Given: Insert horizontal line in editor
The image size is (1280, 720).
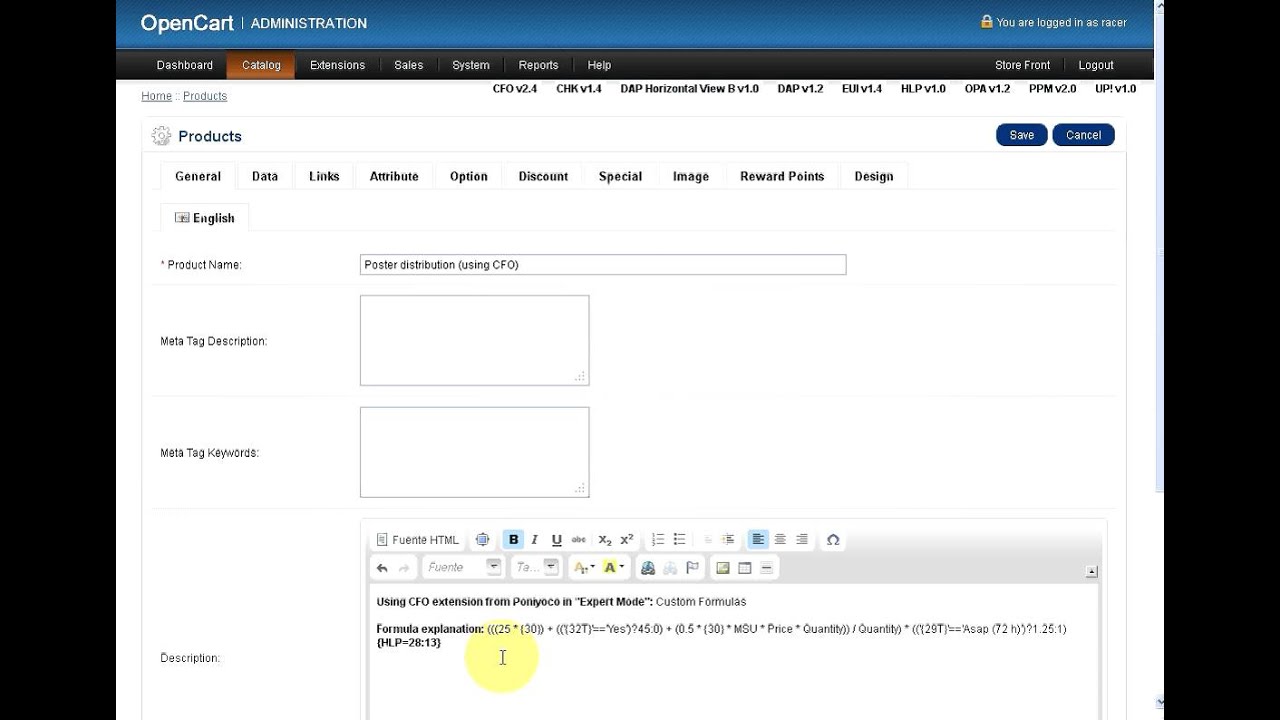Looking at the screenshot, I should tap(767, 568).
